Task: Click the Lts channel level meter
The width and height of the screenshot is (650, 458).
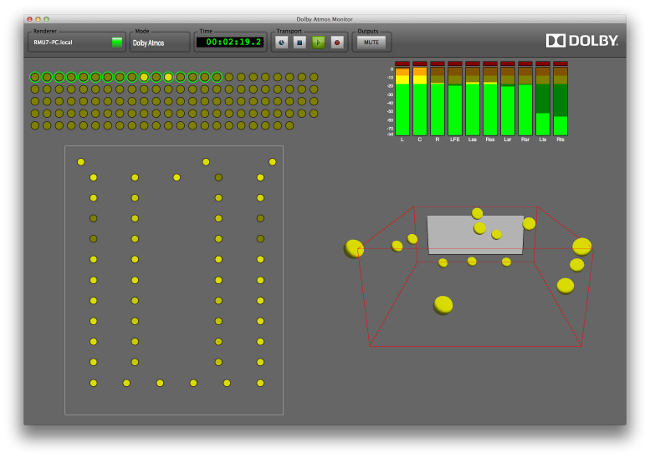Action: click(x=543, y=101)
